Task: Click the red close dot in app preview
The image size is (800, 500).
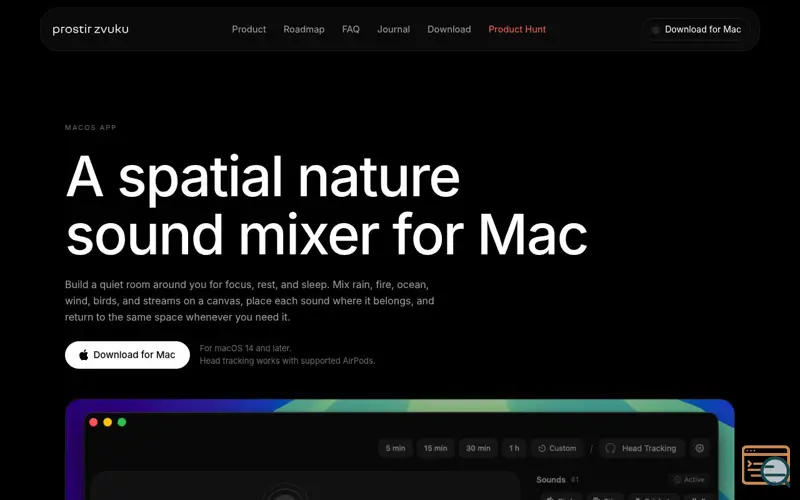Action: (93, 422)
